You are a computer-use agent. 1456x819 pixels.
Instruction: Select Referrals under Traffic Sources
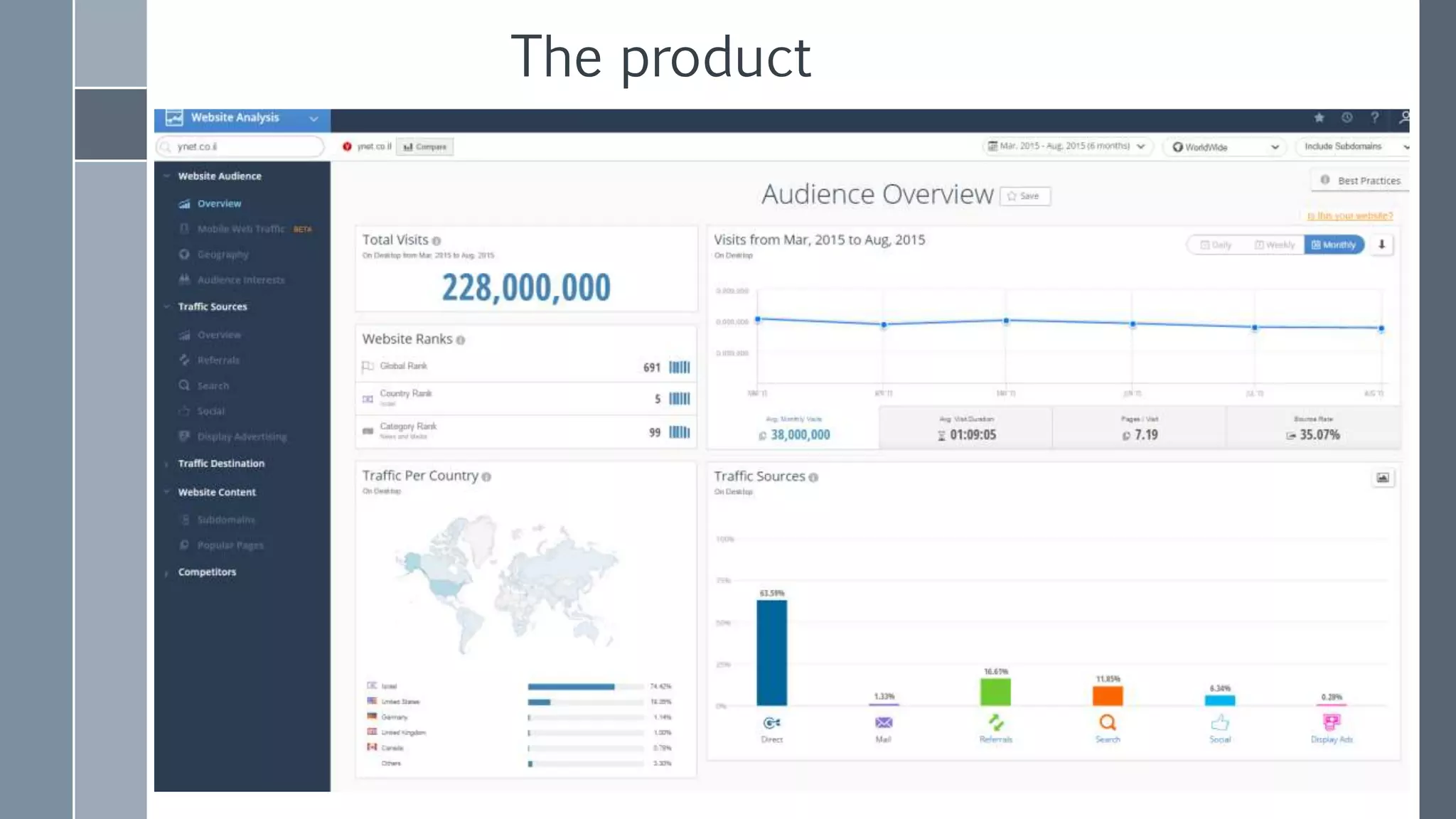pyautogui.click(x=218, y=360)
